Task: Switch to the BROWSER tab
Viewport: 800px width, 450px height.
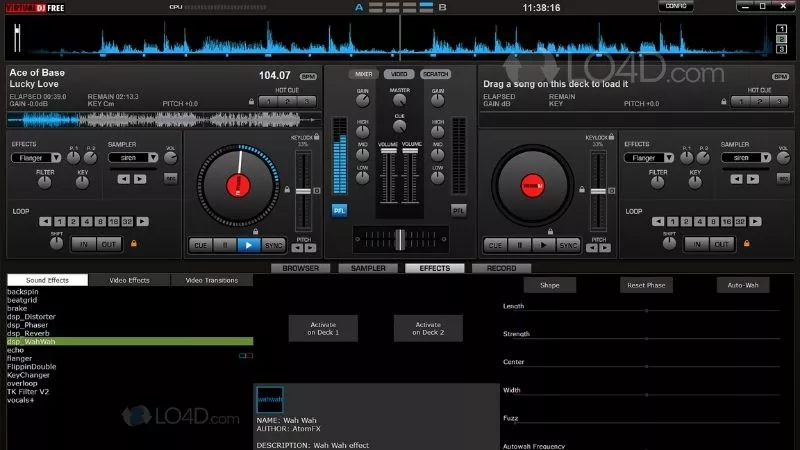Action: 301,268
